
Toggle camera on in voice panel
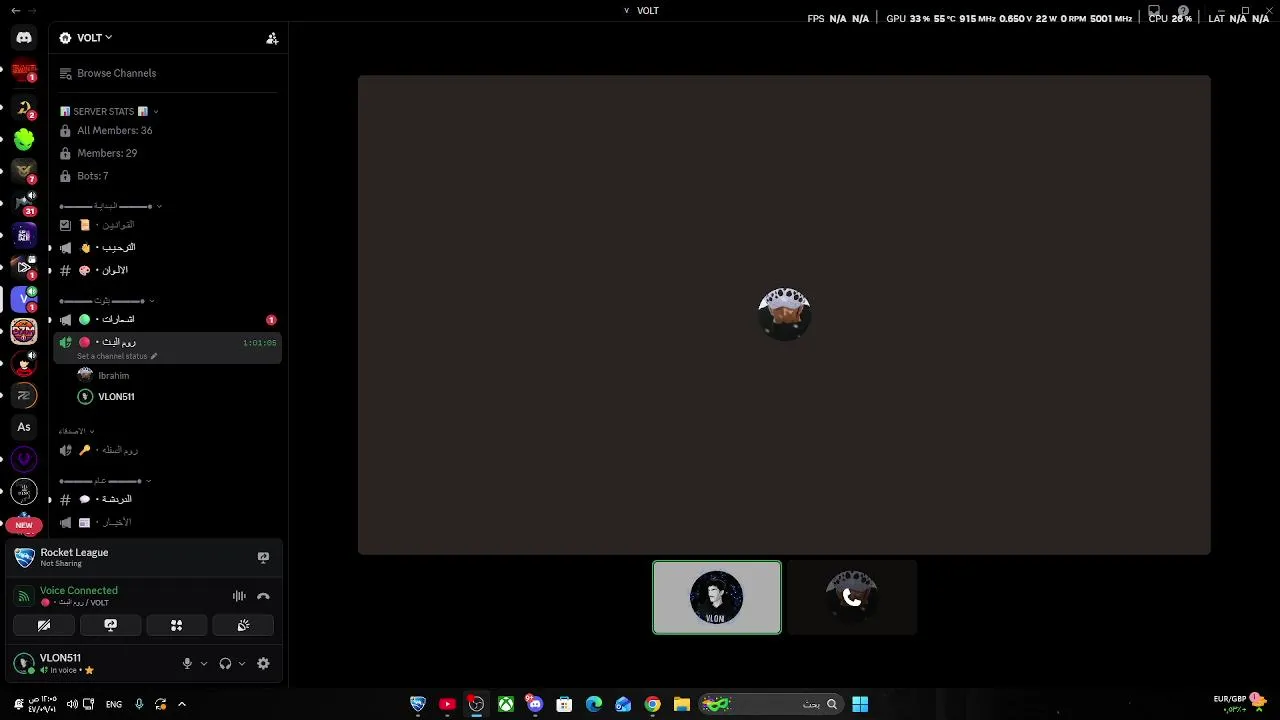click(44, 625)
